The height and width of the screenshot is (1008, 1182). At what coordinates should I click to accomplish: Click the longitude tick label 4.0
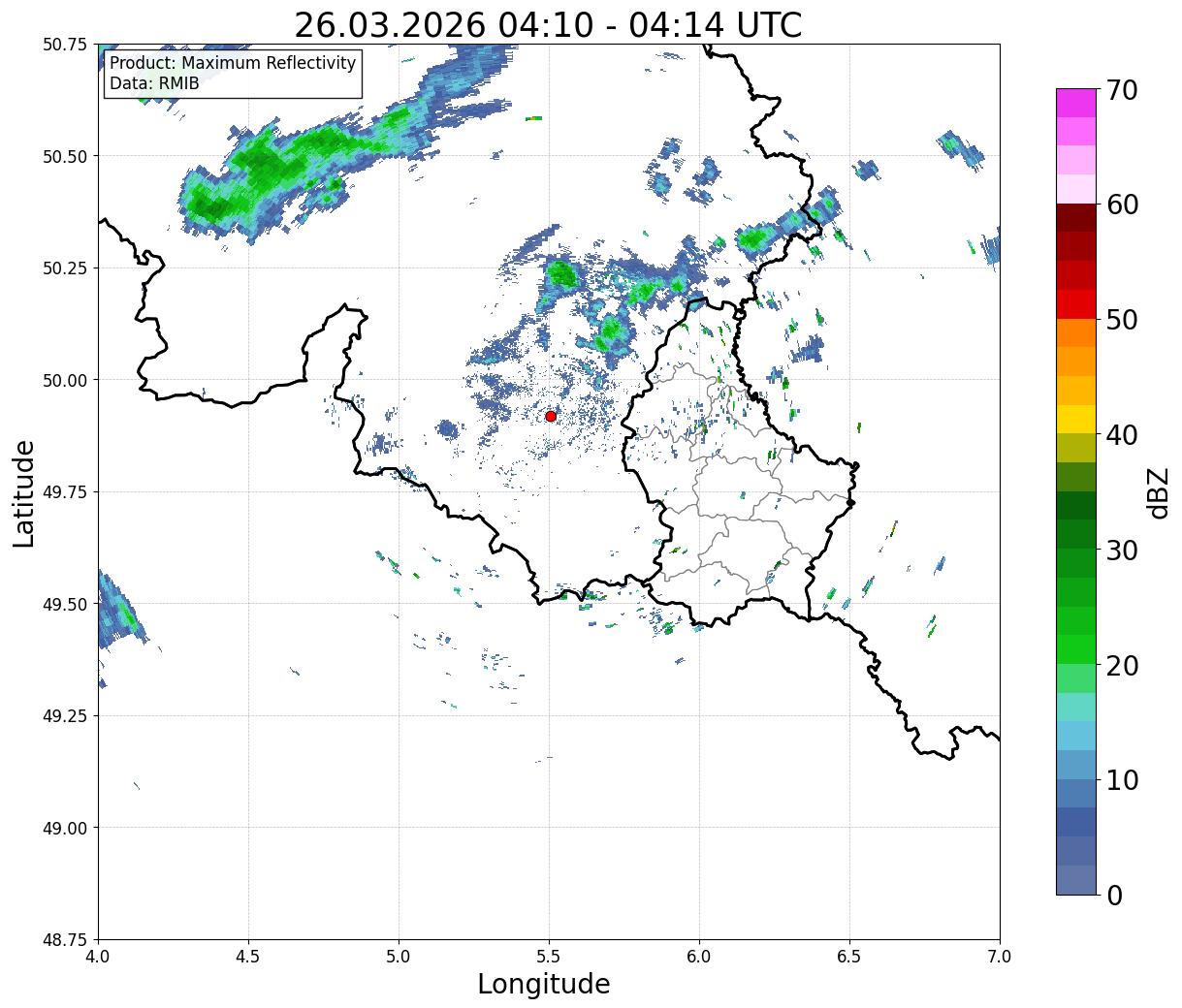pos(98,957)
